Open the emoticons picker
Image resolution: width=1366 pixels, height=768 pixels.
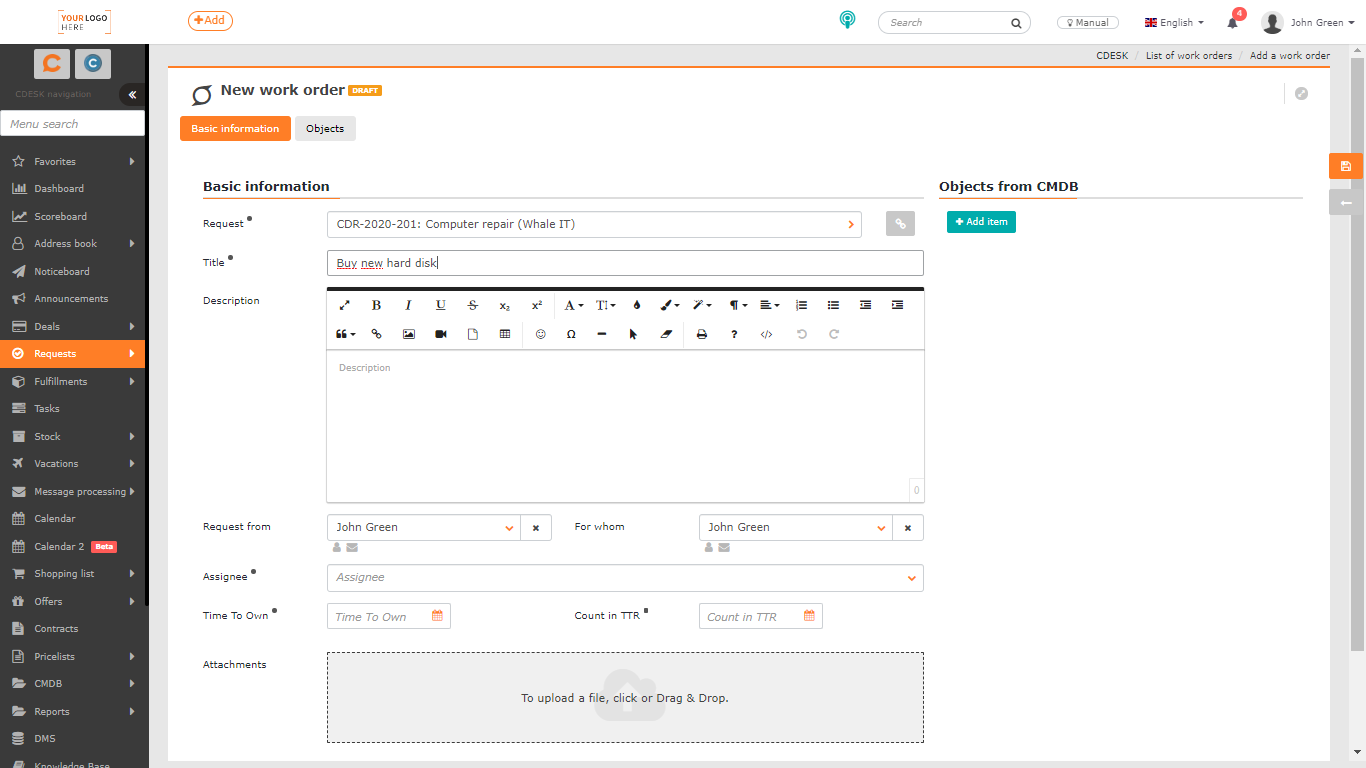point(541,334)
